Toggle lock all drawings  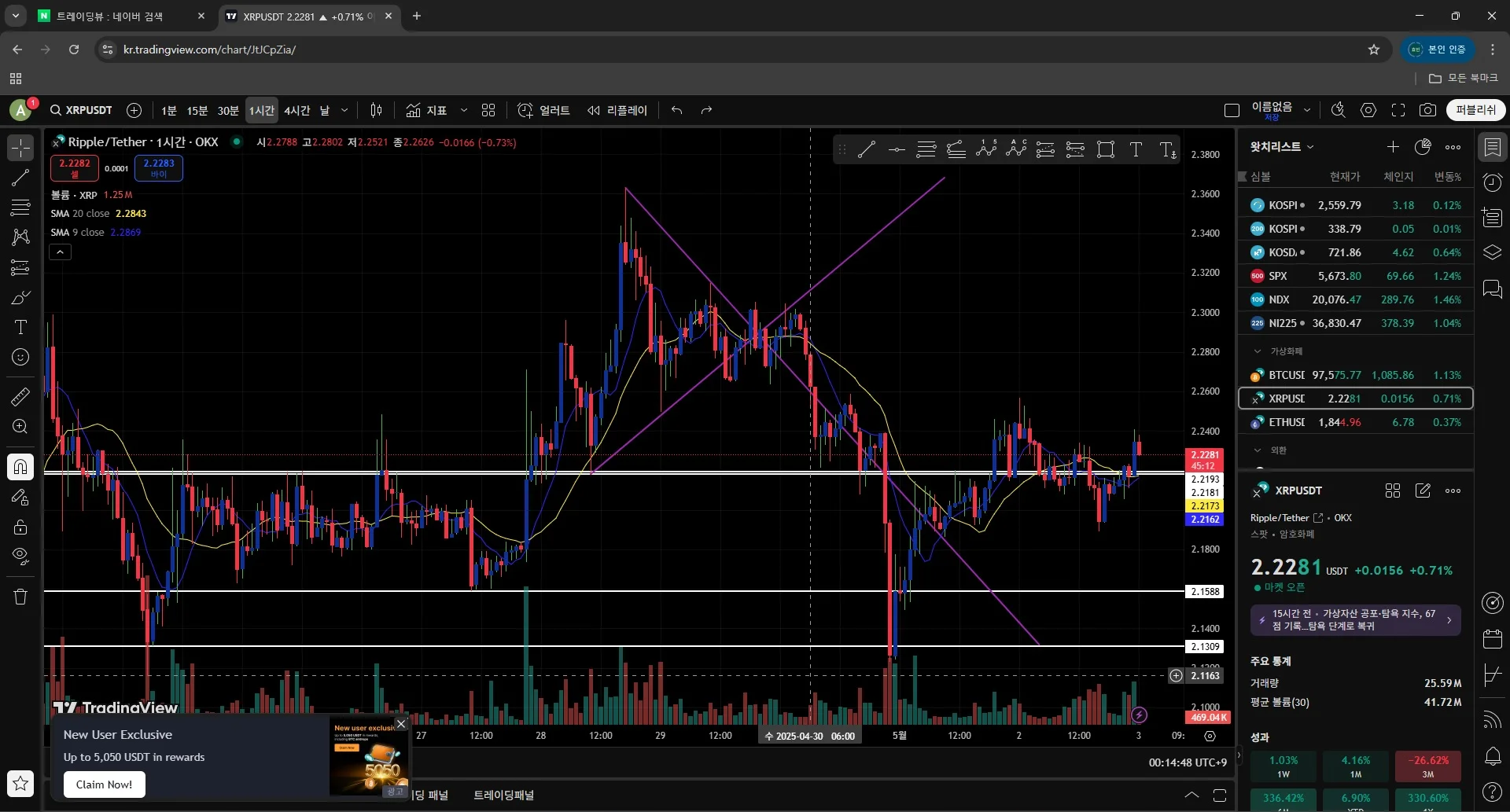[20, 527]
